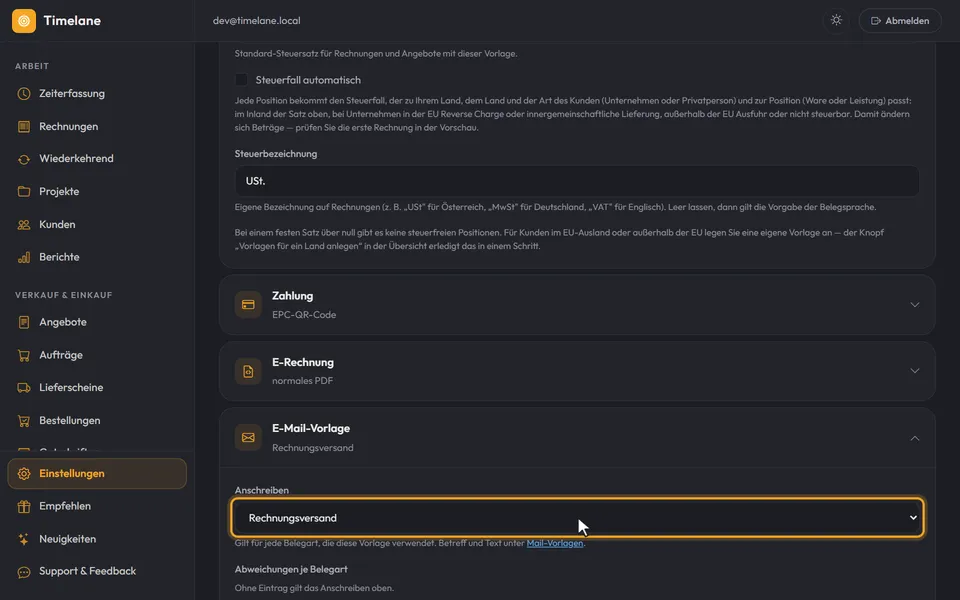Open Angebote in the sidebar
The height and width of the screenshot is (600, 960).
coord(97,322)
